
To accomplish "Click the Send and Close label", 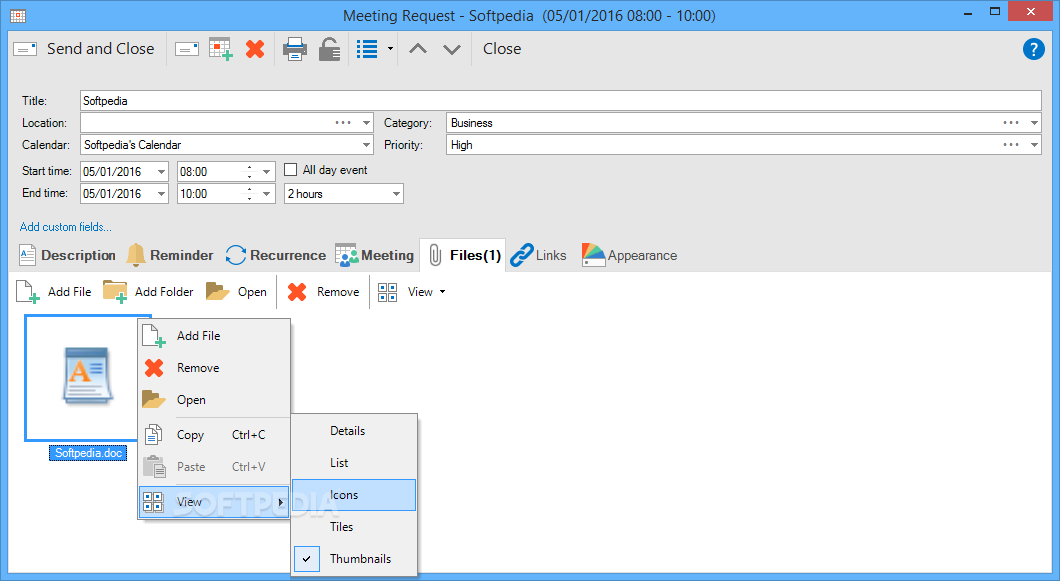I will (x=101, y=49).
